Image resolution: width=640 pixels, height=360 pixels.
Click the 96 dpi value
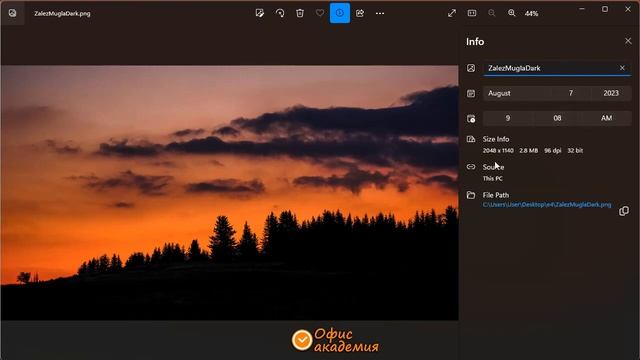click(553, 151)
